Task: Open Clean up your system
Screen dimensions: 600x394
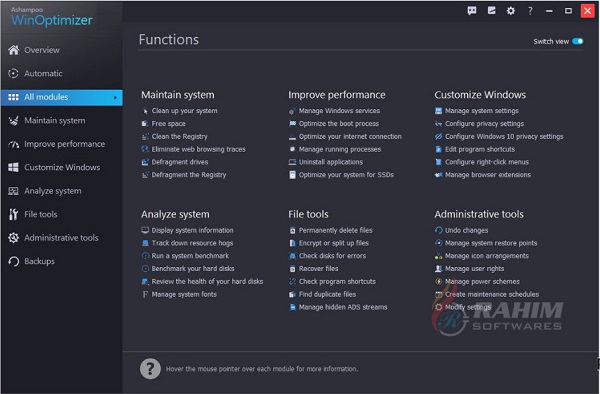Action: [x=184, y=111]
